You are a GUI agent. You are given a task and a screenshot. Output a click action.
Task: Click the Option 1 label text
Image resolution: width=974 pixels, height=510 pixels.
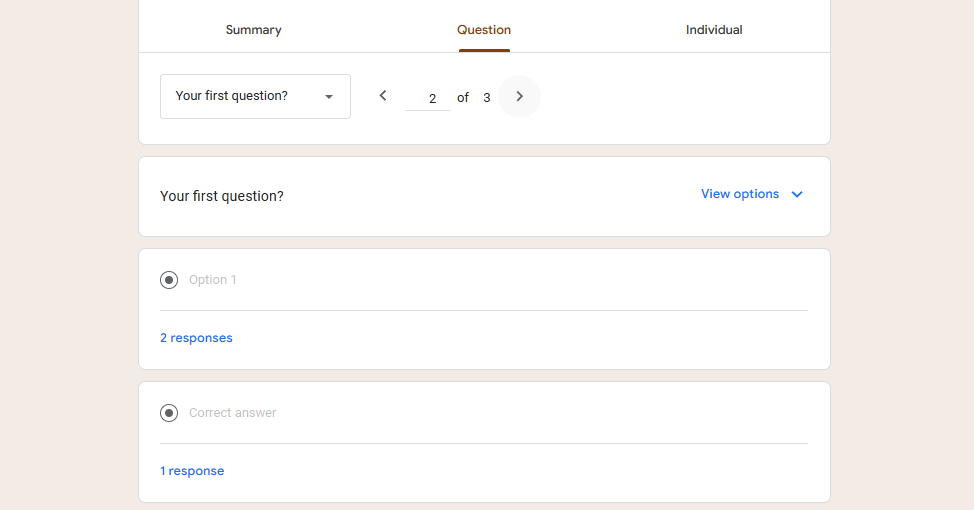[213, 280]
